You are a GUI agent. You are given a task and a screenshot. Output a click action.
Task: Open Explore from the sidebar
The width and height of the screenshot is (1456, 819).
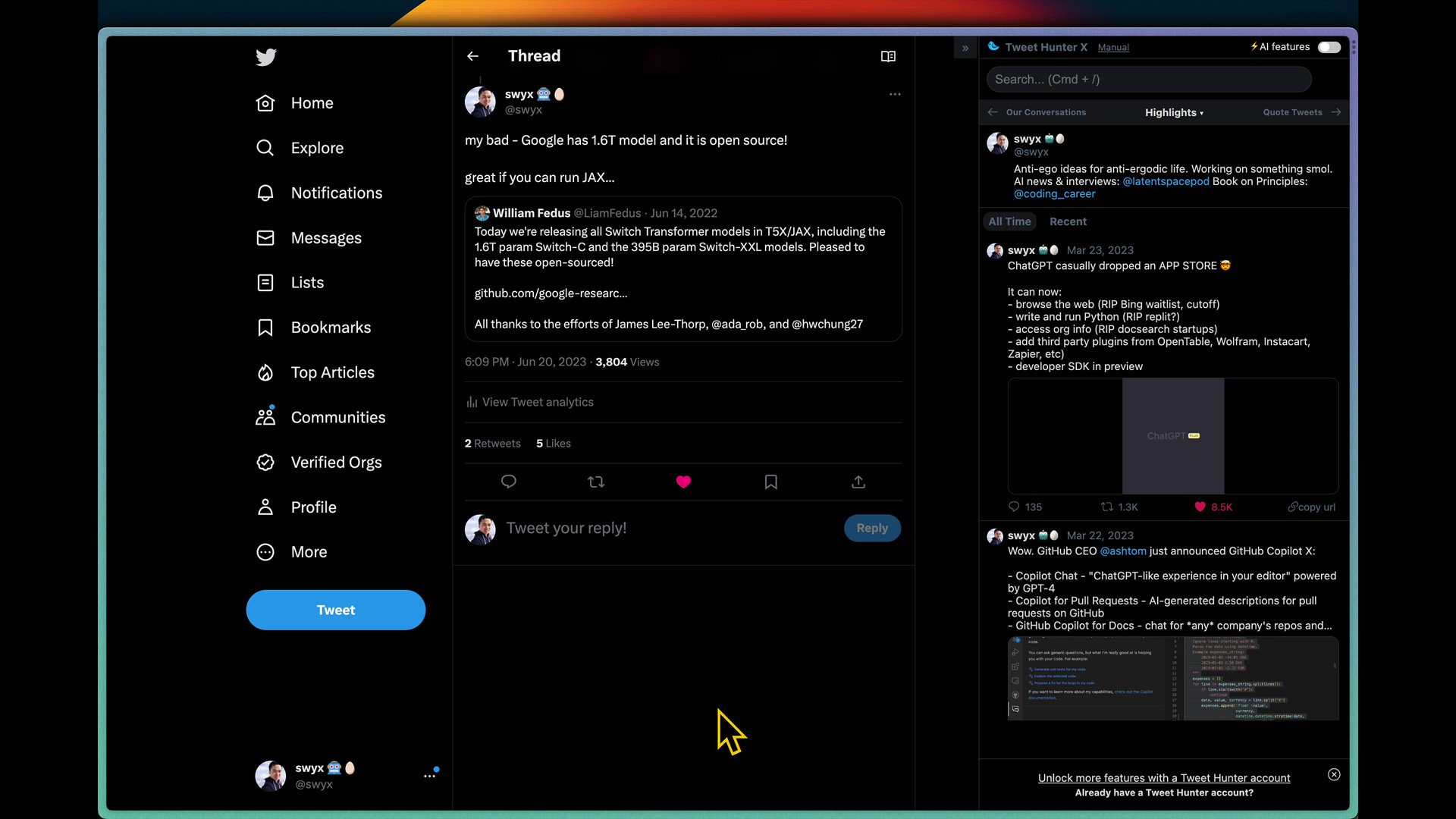point(300,148)
